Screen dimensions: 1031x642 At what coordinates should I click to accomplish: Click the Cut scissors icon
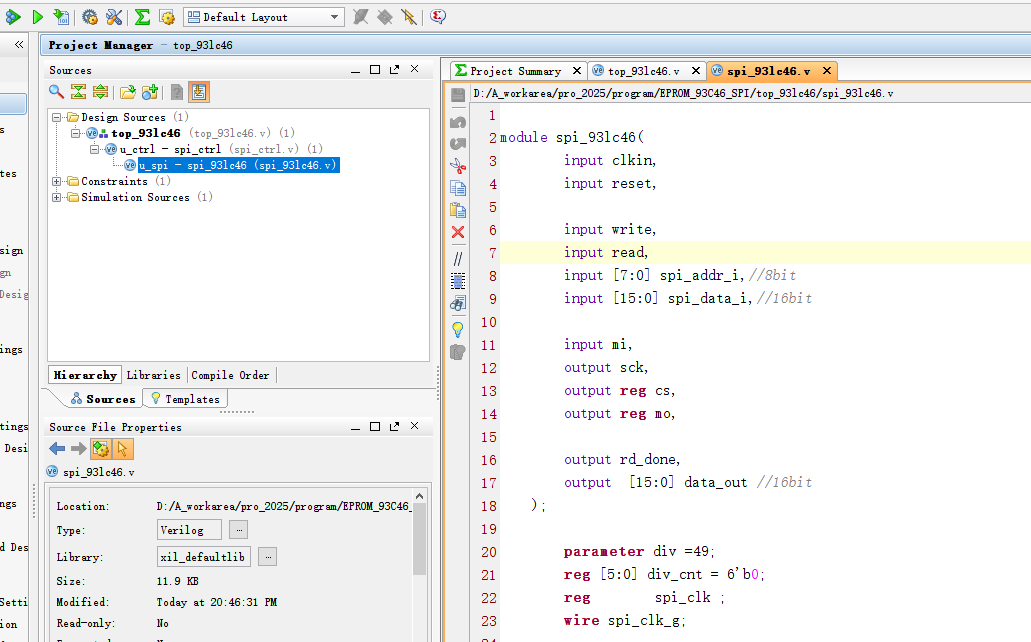(458, 166)
